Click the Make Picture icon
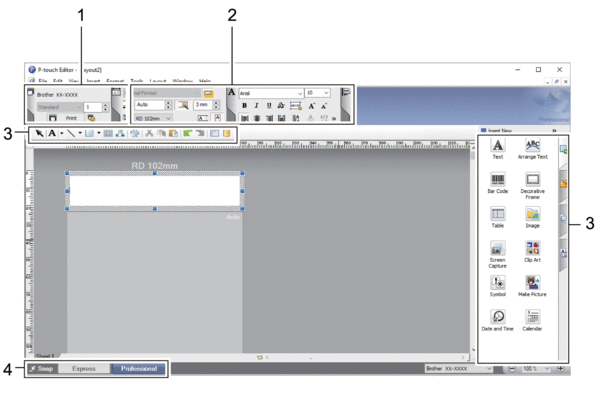The height and width of the screenshot is (399, 601). pos(532,286)
